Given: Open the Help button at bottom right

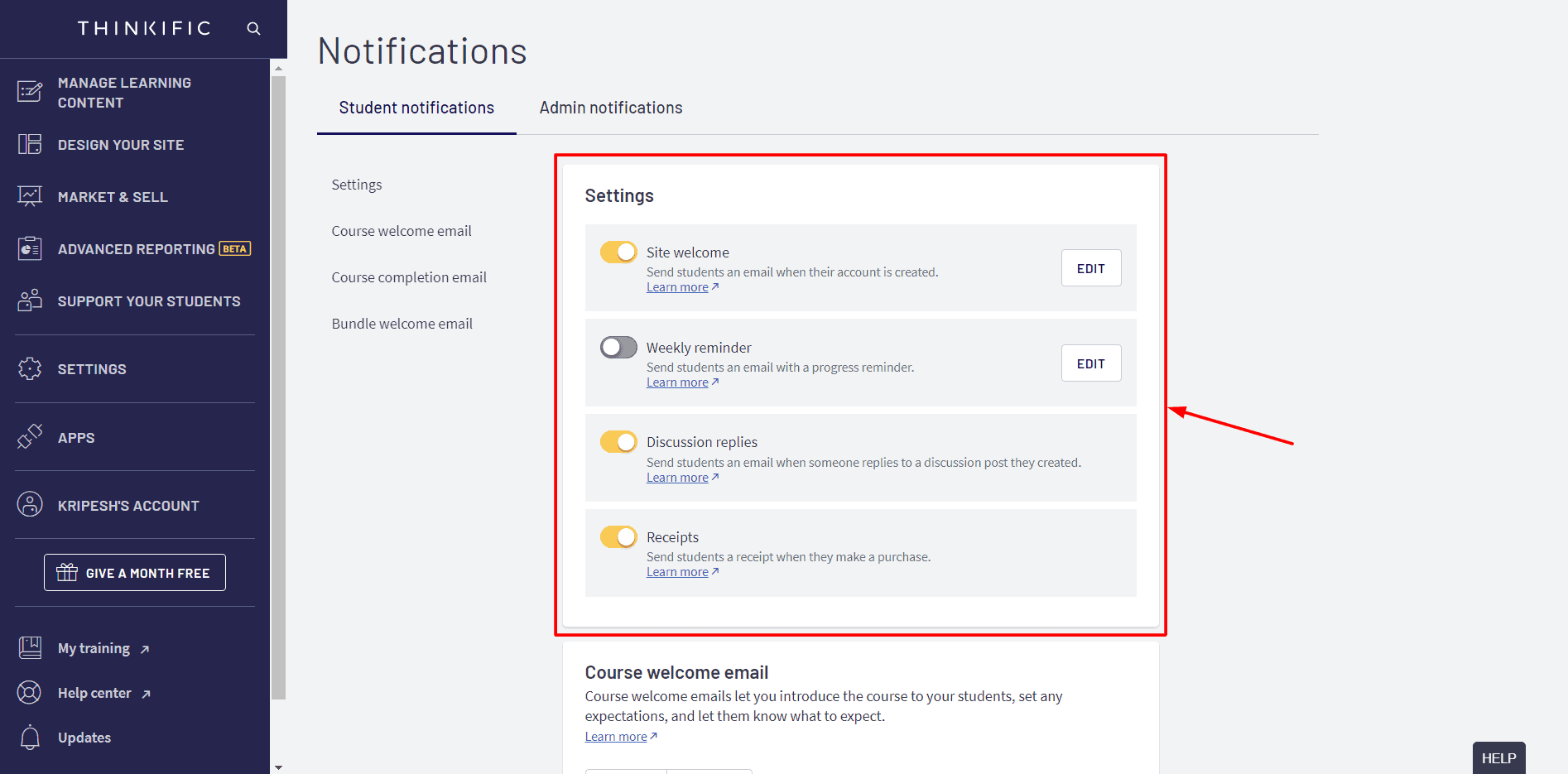Looking at the screenshot, I should [x=1498, y=758].
